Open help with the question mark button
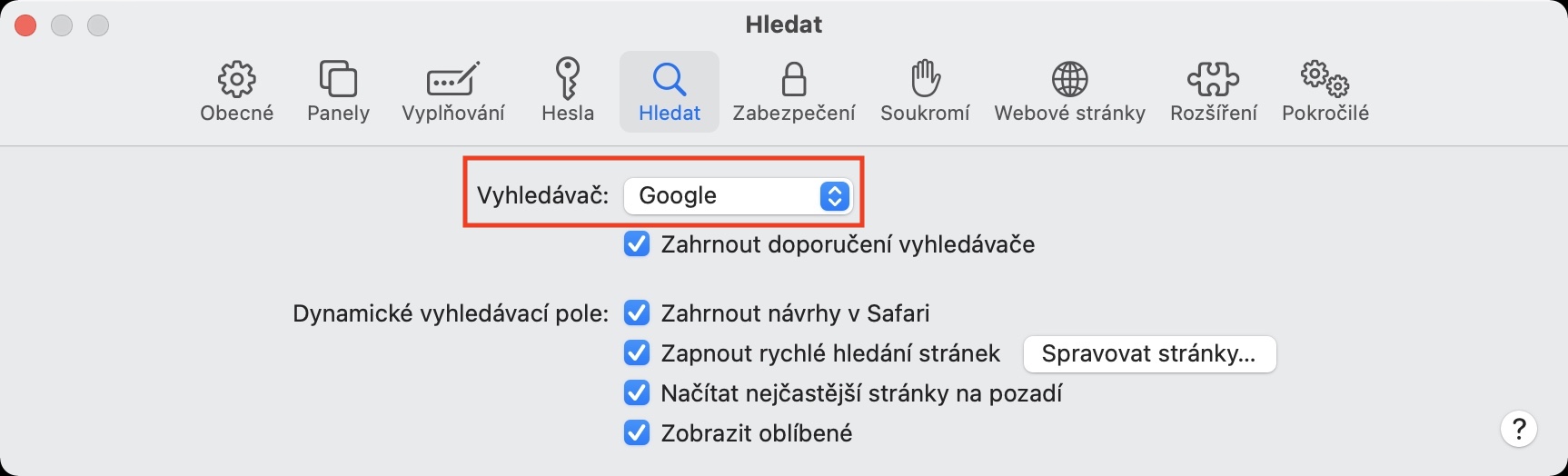 point(1518,428)
